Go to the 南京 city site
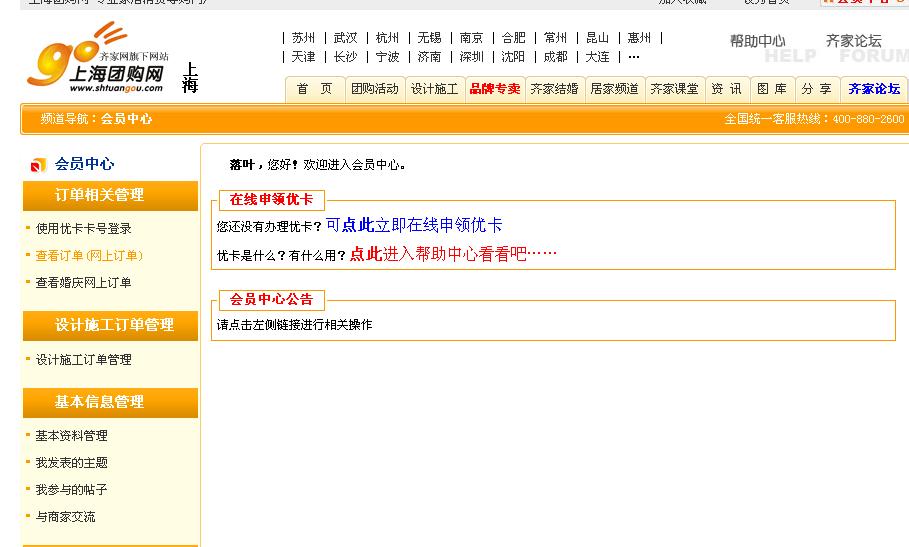The height and width of the screenshot is (547, 909). click(471, 38)
